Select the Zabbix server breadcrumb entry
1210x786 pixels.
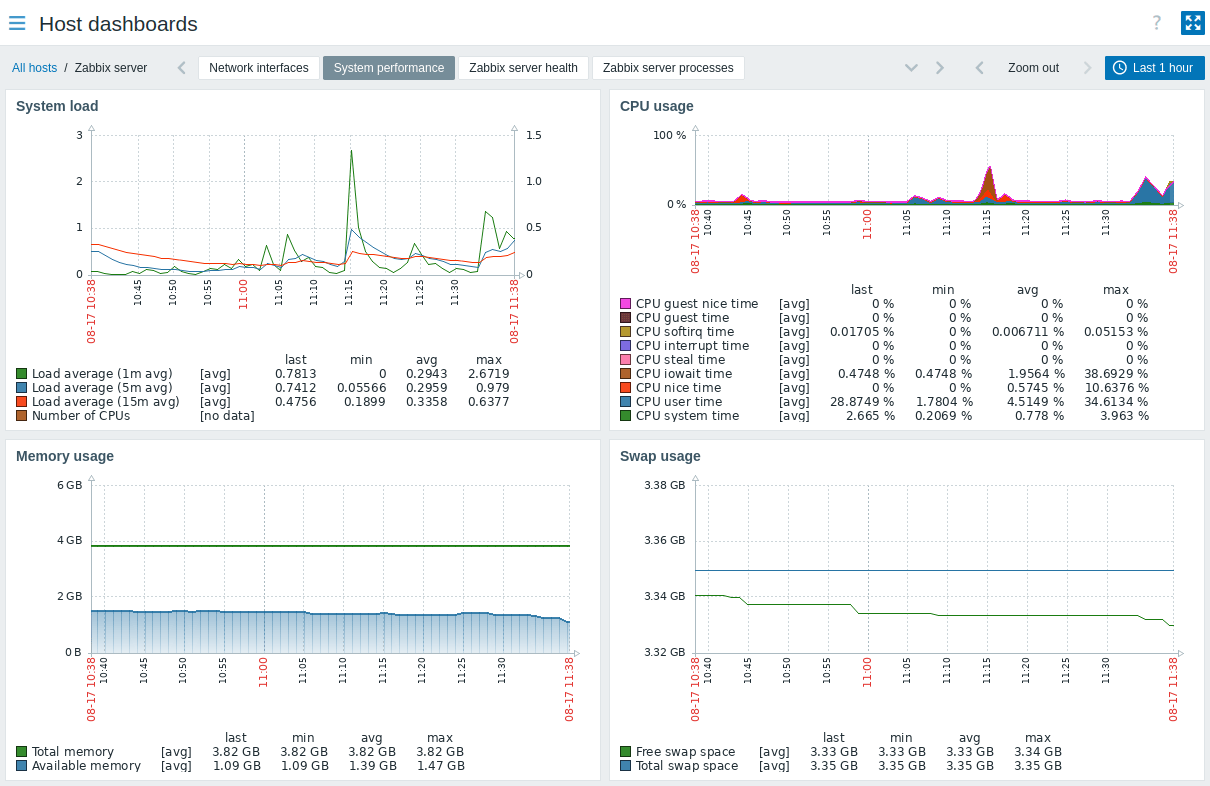point(113,67)
